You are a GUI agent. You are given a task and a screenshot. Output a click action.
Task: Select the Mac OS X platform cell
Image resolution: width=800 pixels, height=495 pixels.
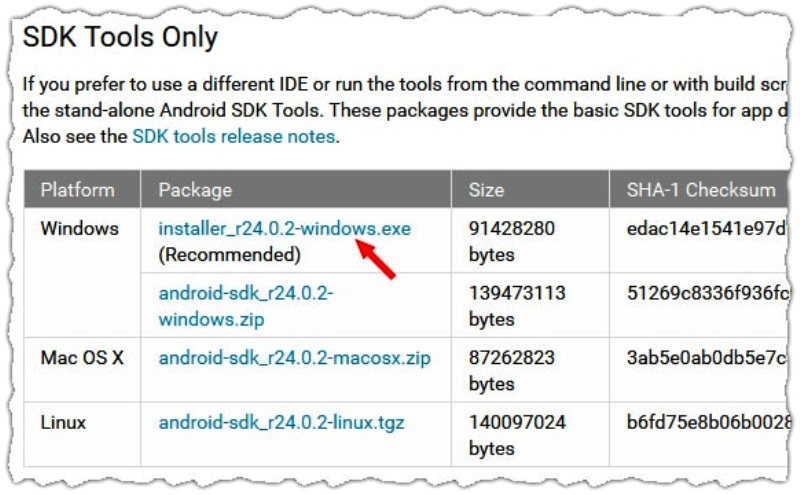[82, 358]
